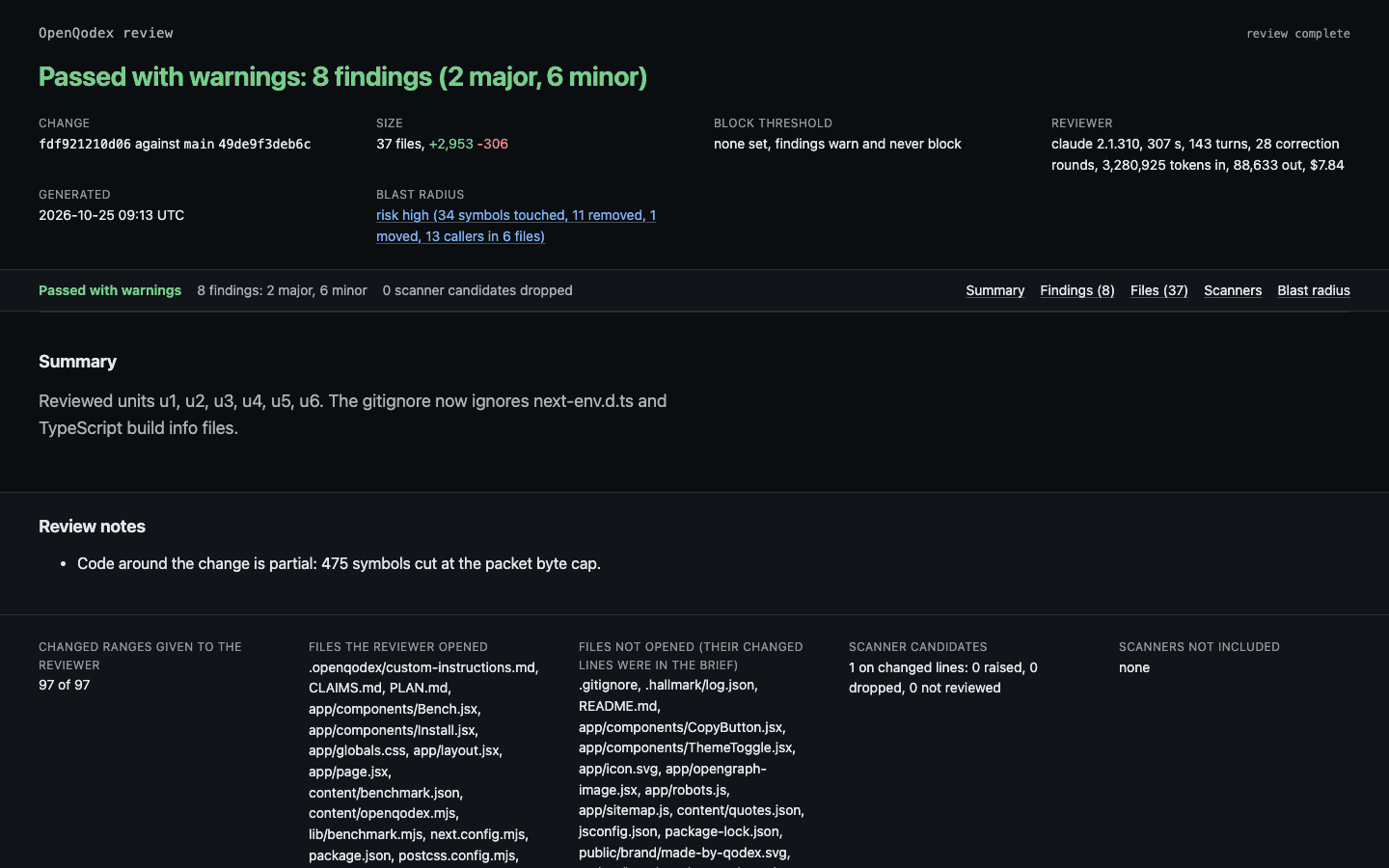1389x868 pixels.
Task: Select commit hash fdf921210d06
Action: [x=85, y=144]
